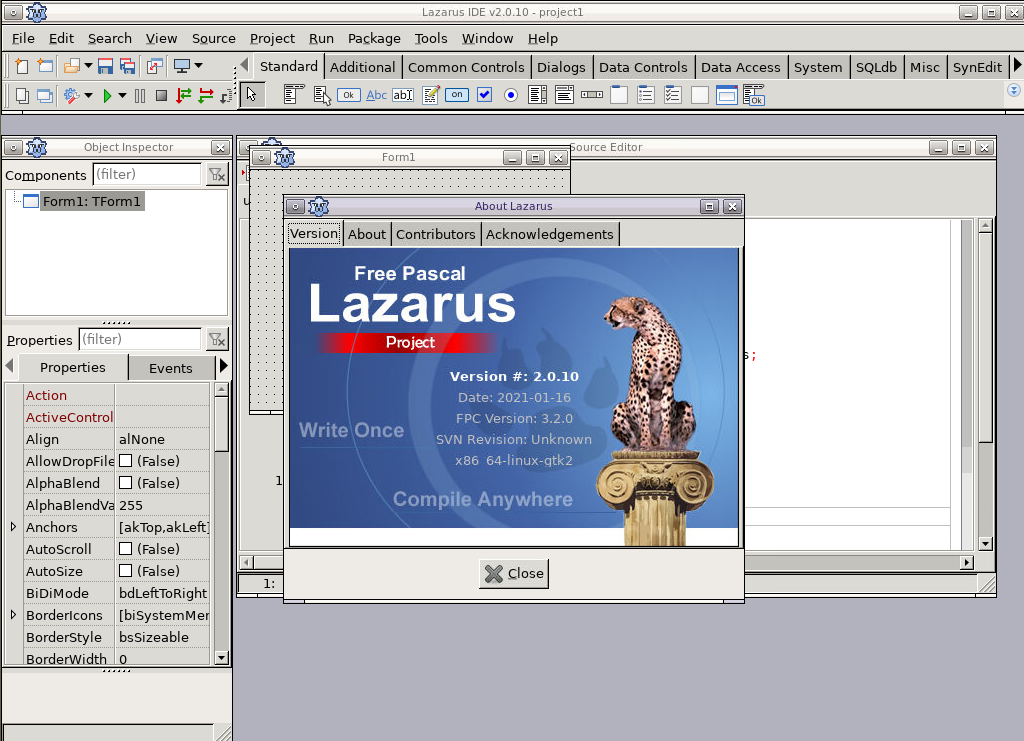Open the build mode dropdown arrow

coord(88,96)
